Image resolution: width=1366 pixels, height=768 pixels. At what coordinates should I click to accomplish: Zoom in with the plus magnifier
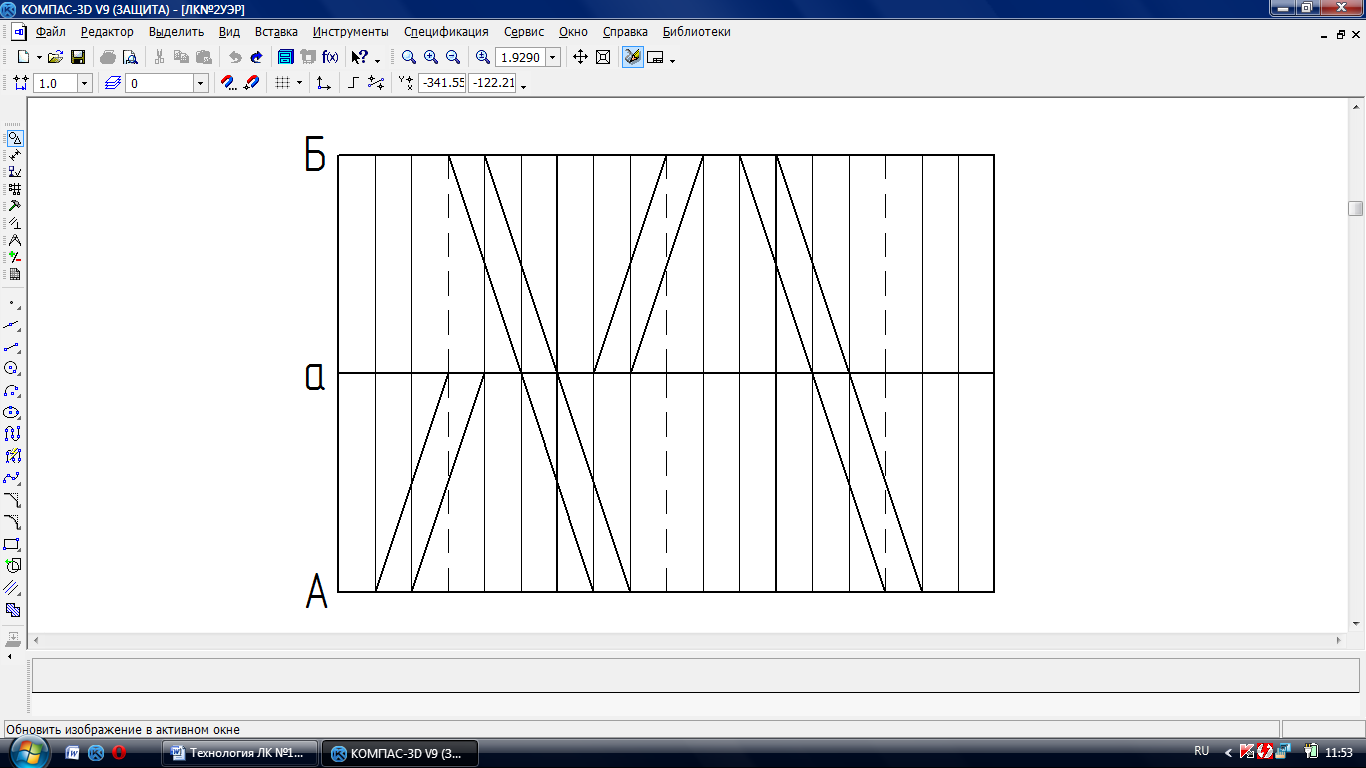pos(431,57)
